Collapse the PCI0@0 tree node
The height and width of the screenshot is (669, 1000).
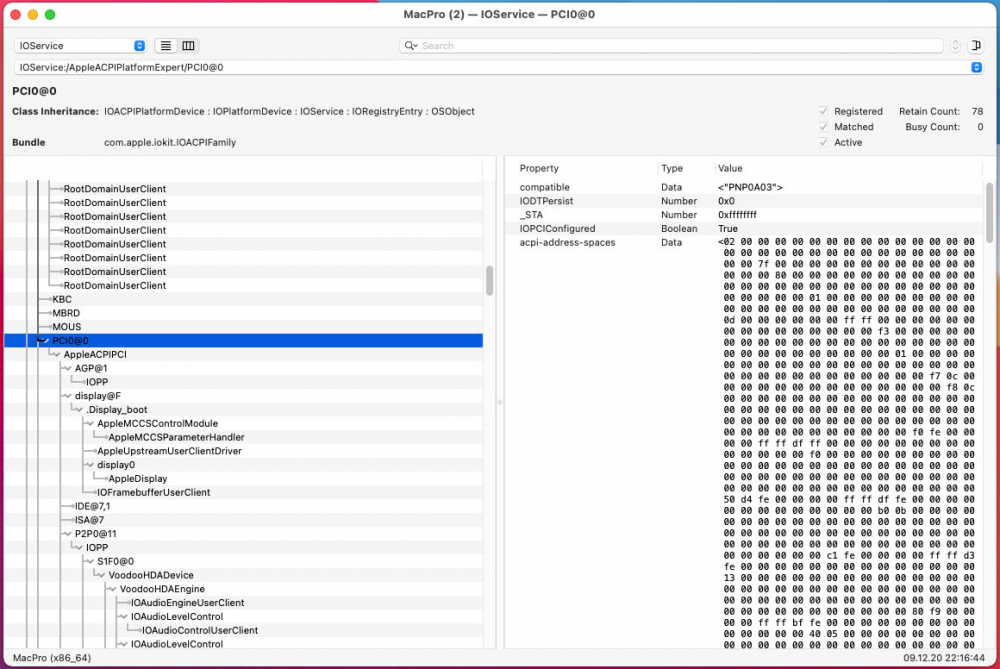[x=45, y=341]
